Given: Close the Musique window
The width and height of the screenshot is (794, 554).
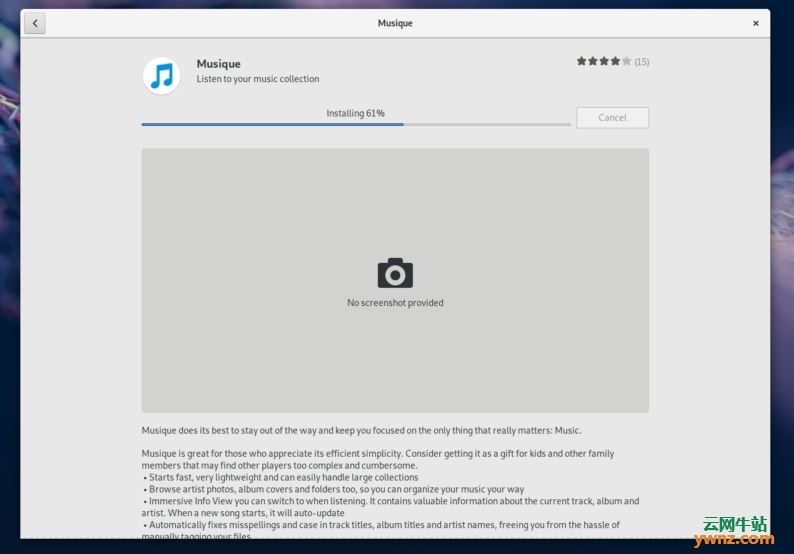Looking at the screenshot, I should (756, 23).
